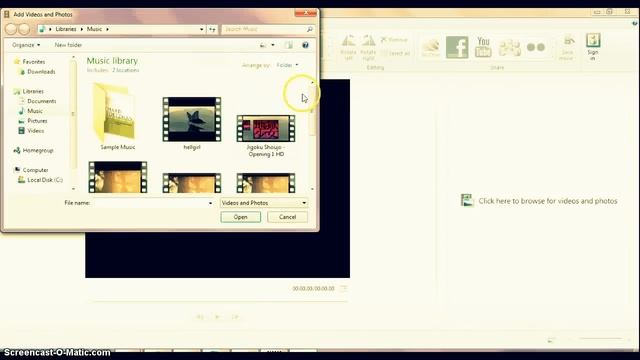Click the zoom time scale slider
This screenshot has width=640, height=360.
coord(600,338)
